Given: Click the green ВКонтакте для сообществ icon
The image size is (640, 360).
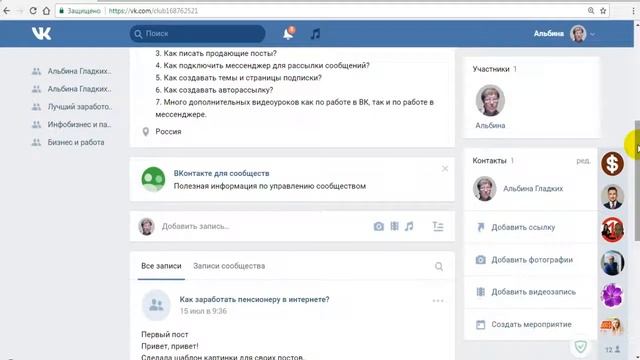Looking at the screenshot, I should click(x=153, y=179).
